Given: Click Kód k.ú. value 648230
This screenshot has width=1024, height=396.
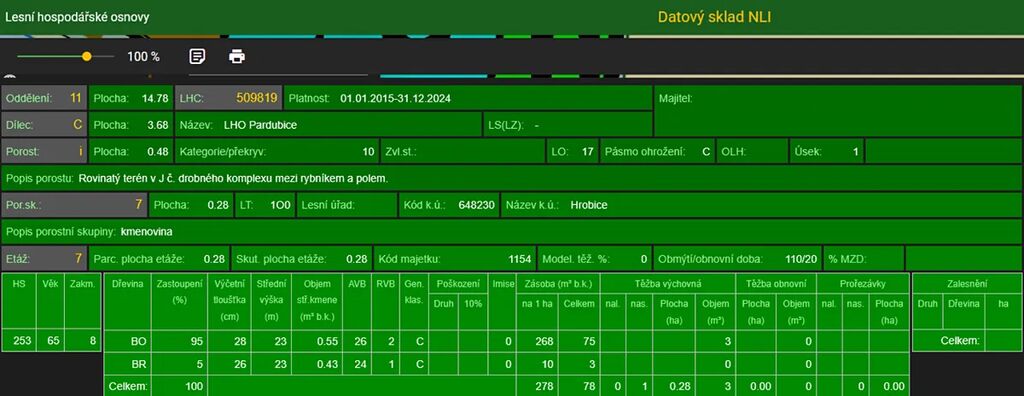Looking at the screenshot, I should point(477,205).
